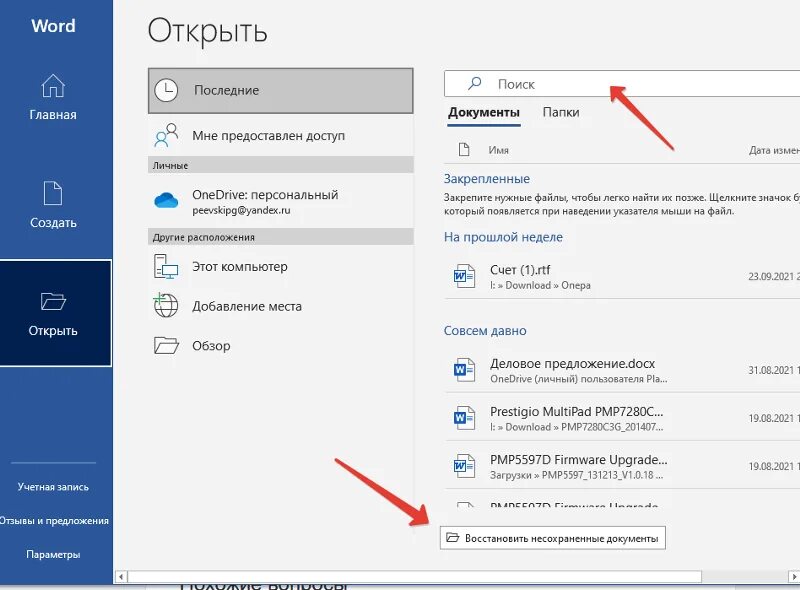
Task: Click into the Поиск search field
Action: coord(622,84)
